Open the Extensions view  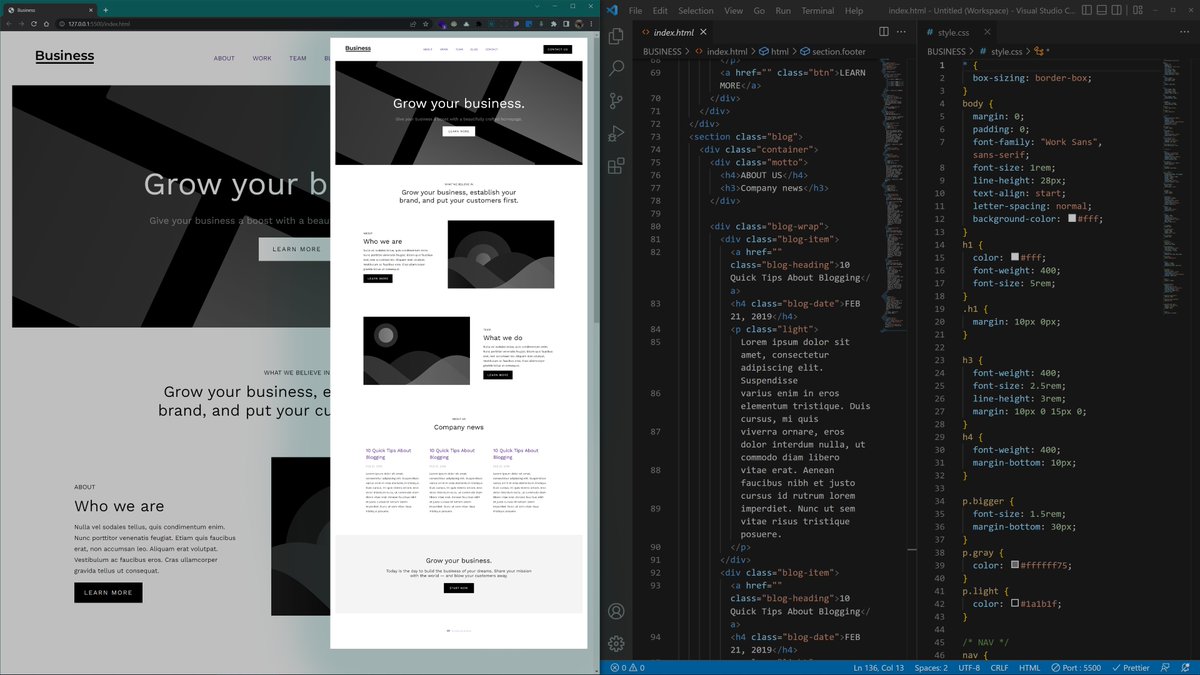(x=617, y=166)
